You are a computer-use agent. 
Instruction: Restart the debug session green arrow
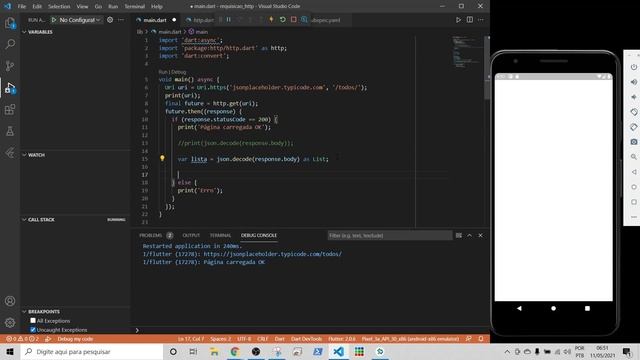pyautogui.click(x=282, y=20)
